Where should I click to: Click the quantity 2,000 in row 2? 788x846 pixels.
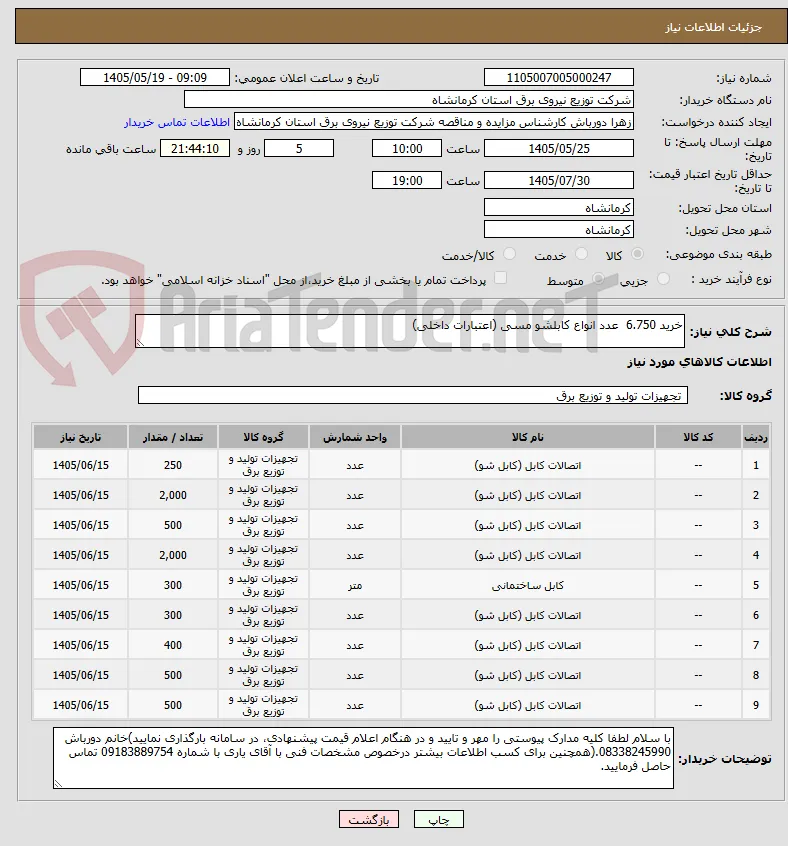[173, 495]
